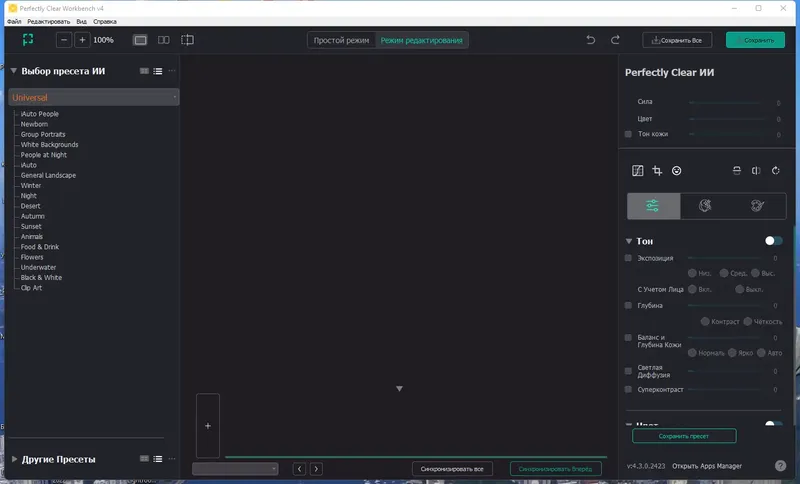The height and width of the screenshot is (484, 800).
Task: Click the green fit-to-screen icon
Action: (x=28, y=40)
